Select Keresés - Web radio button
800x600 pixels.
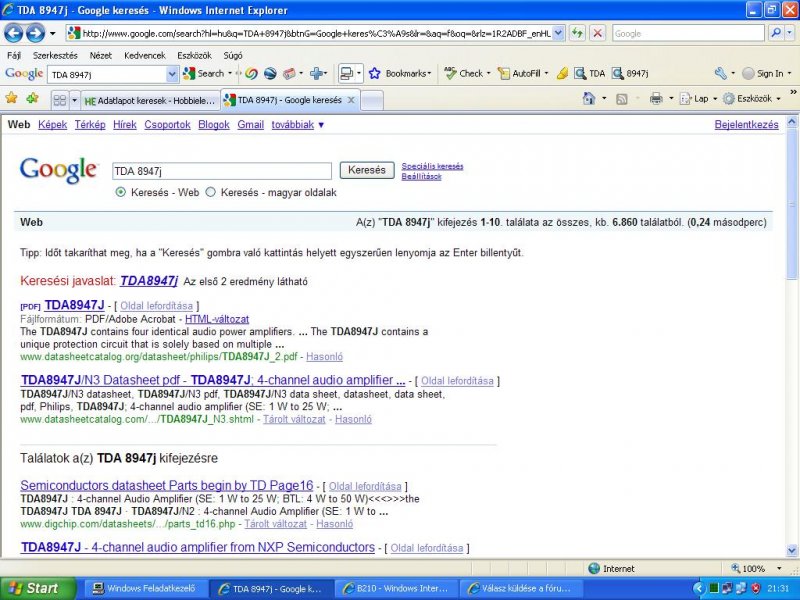[x=120, y=192]
